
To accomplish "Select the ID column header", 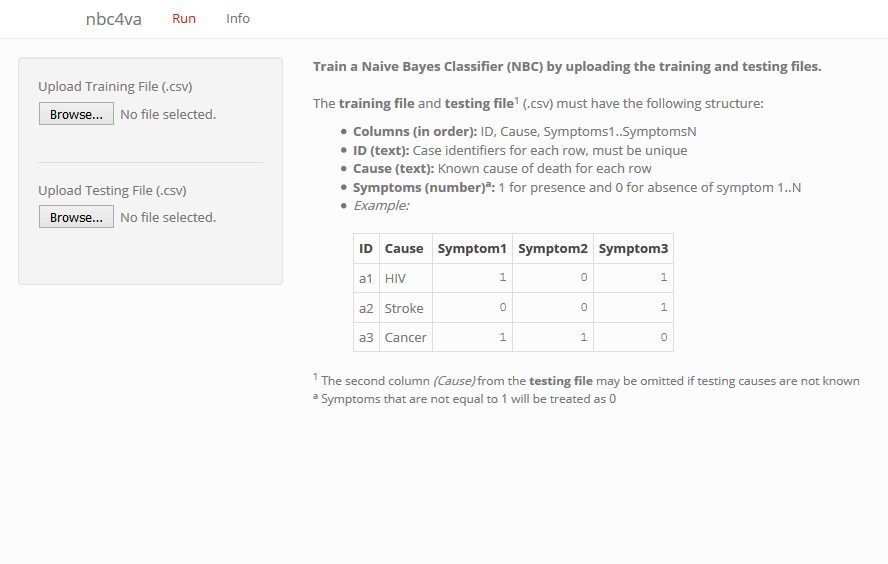I will point(366,248).
